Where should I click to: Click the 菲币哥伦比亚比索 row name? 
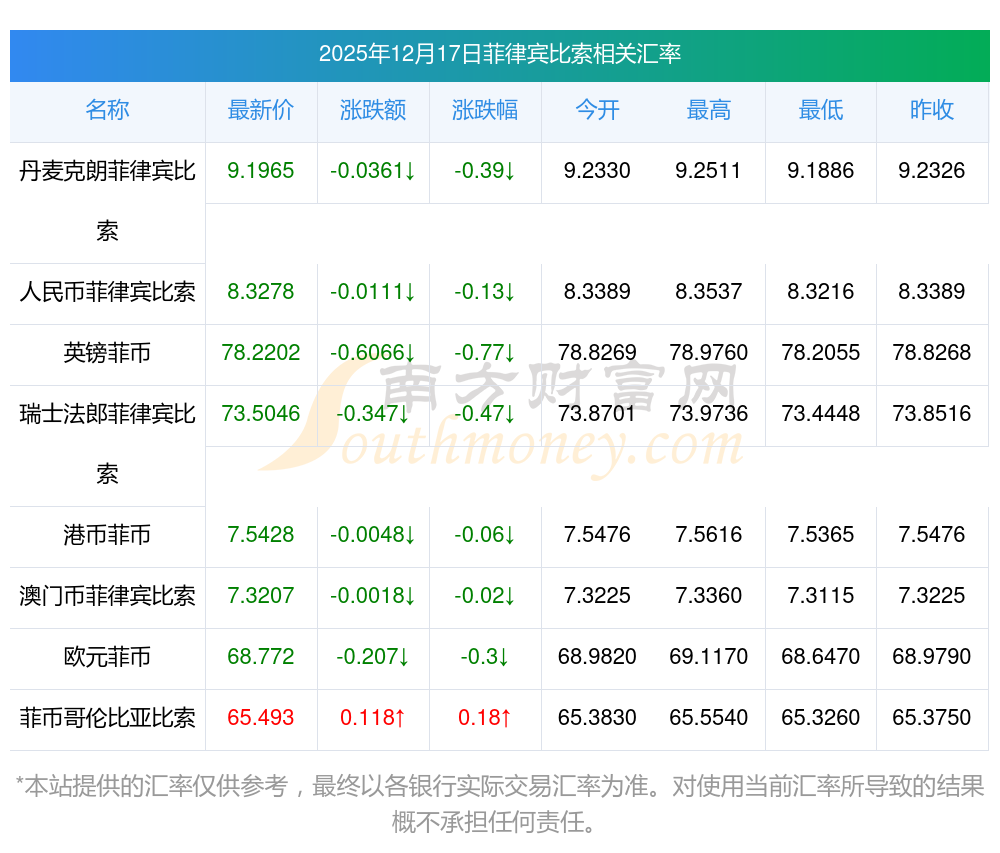pos(107,718)
